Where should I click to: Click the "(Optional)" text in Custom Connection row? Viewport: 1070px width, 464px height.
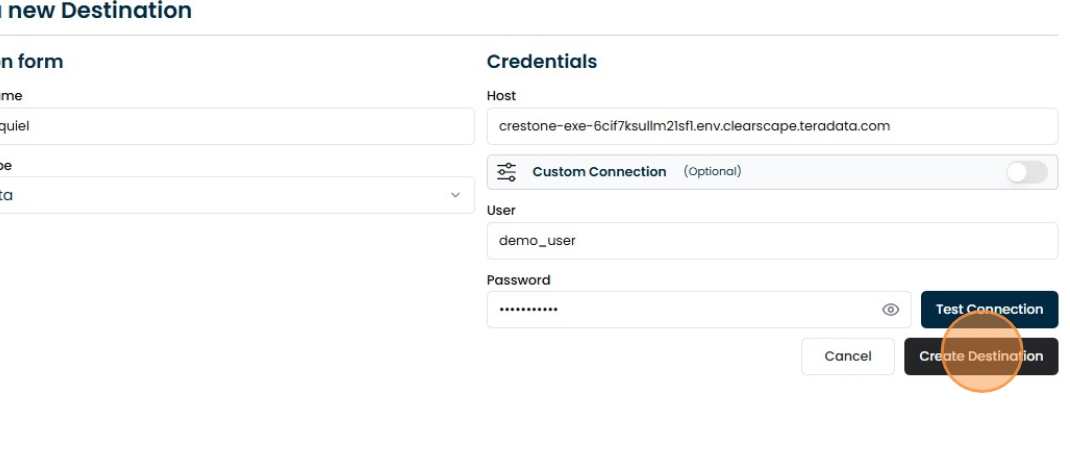(712, 172)
